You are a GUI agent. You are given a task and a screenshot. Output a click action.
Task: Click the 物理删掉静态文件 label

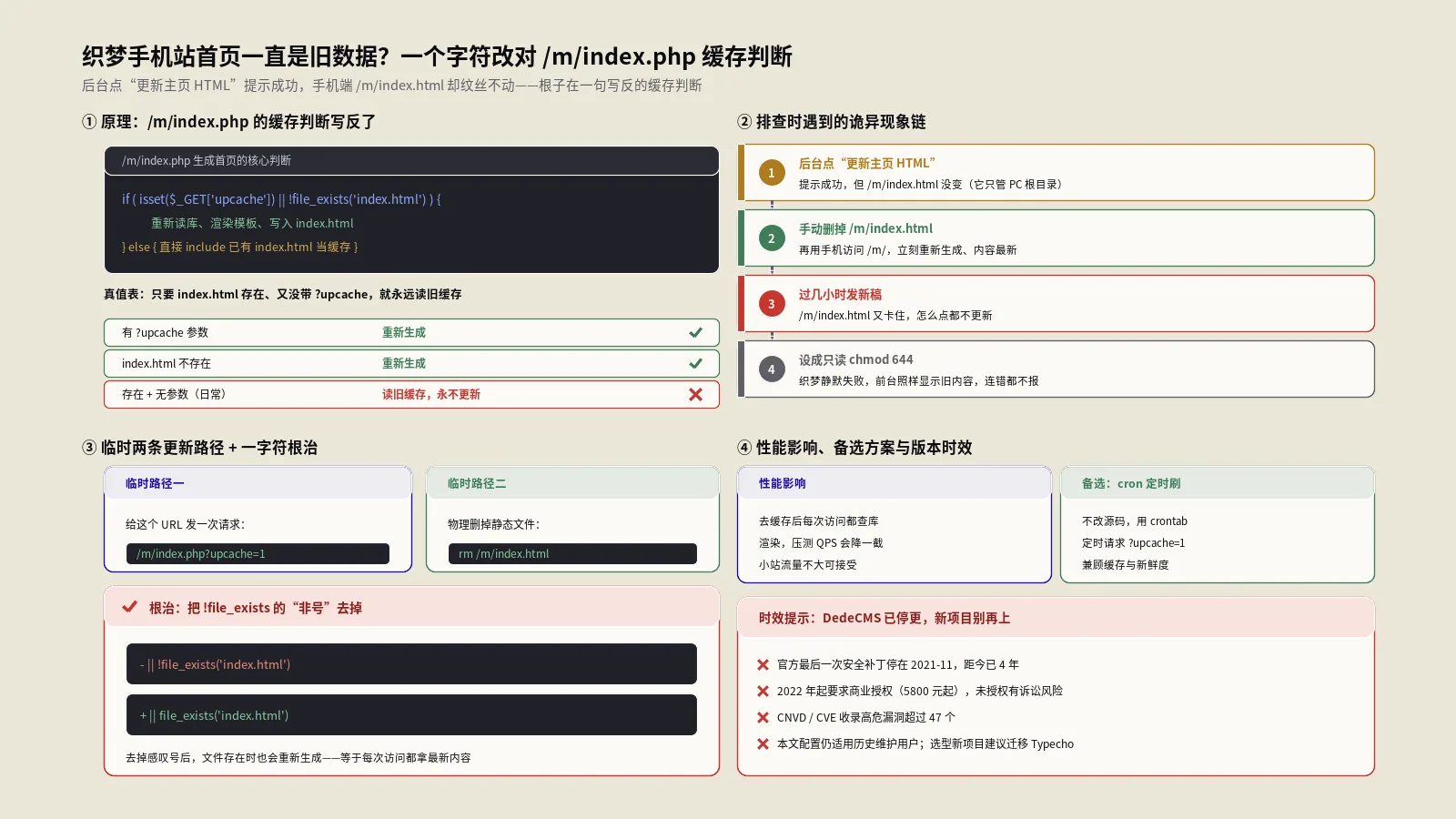pyautogui.click(x=493, y=524)
